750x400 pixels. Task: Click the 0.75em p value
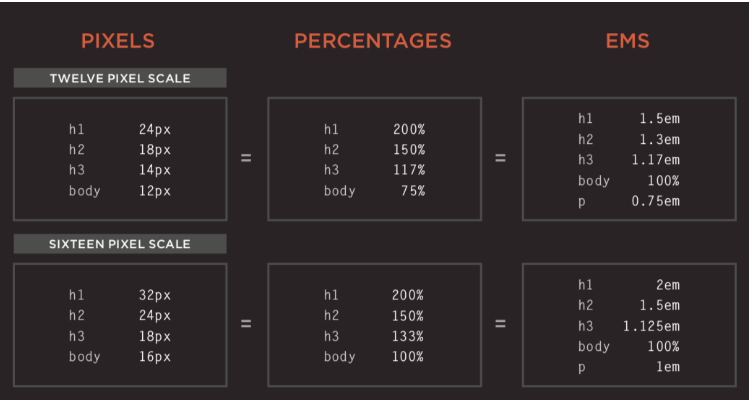tap(655, 201)
